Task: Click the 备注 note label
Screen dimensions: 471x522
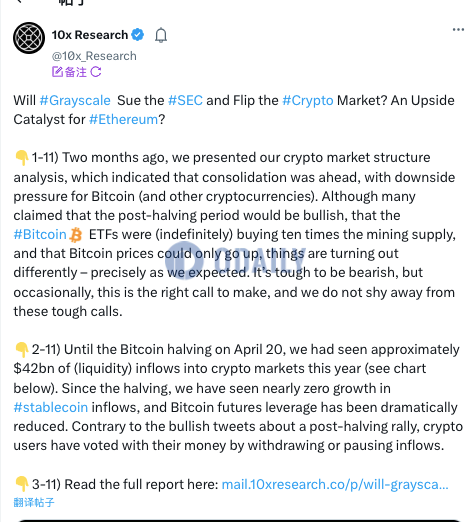Action: 76,72
